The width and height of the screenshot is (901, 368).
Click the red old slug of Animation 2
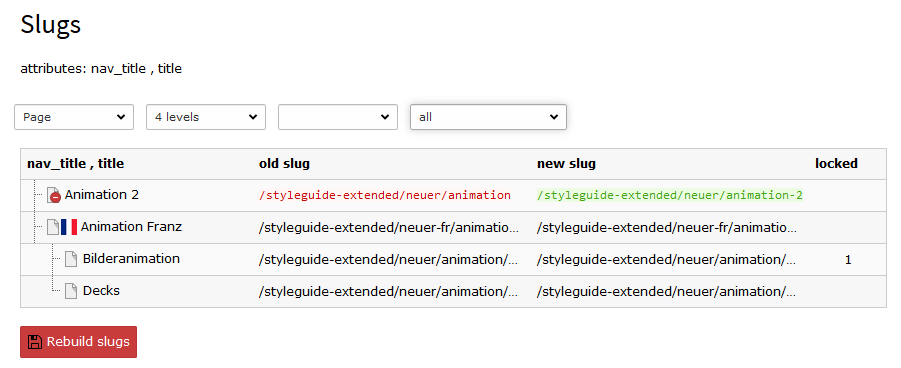pyautogui.click(x=385, y=196)
